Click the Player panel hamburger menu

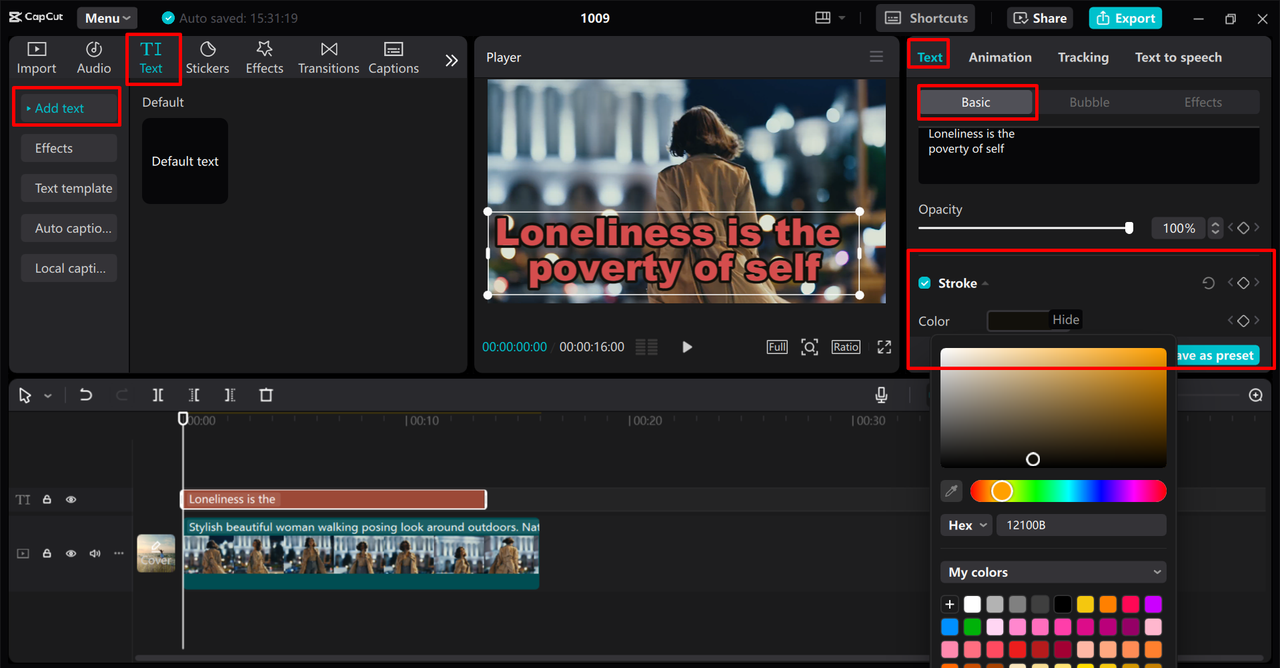coord(876,57)
